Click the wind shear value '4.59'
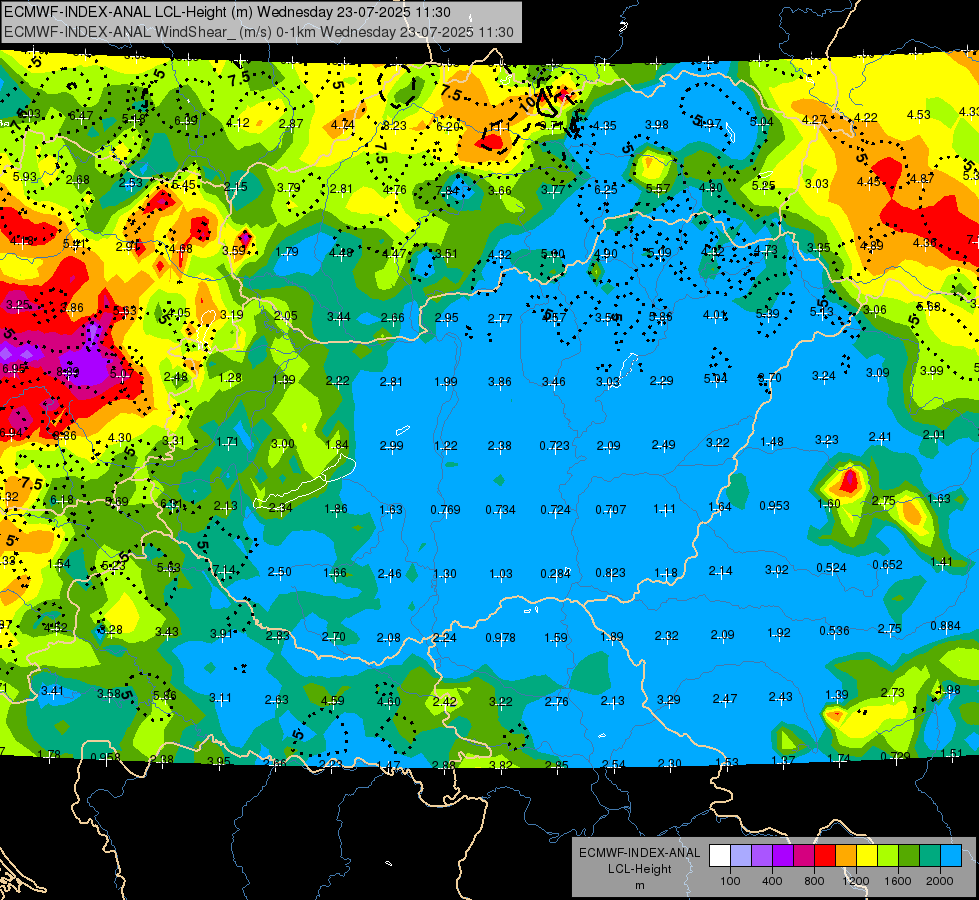Screen dimensions: 979x900 pos(332,701)
